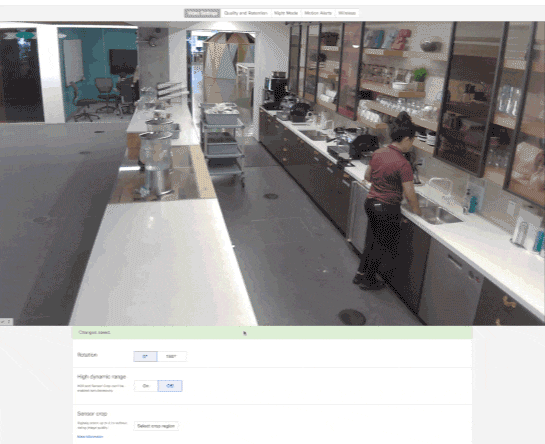Click the description text under Sensor crop
This screenshot has width=545, height=444.
[102, 425]
